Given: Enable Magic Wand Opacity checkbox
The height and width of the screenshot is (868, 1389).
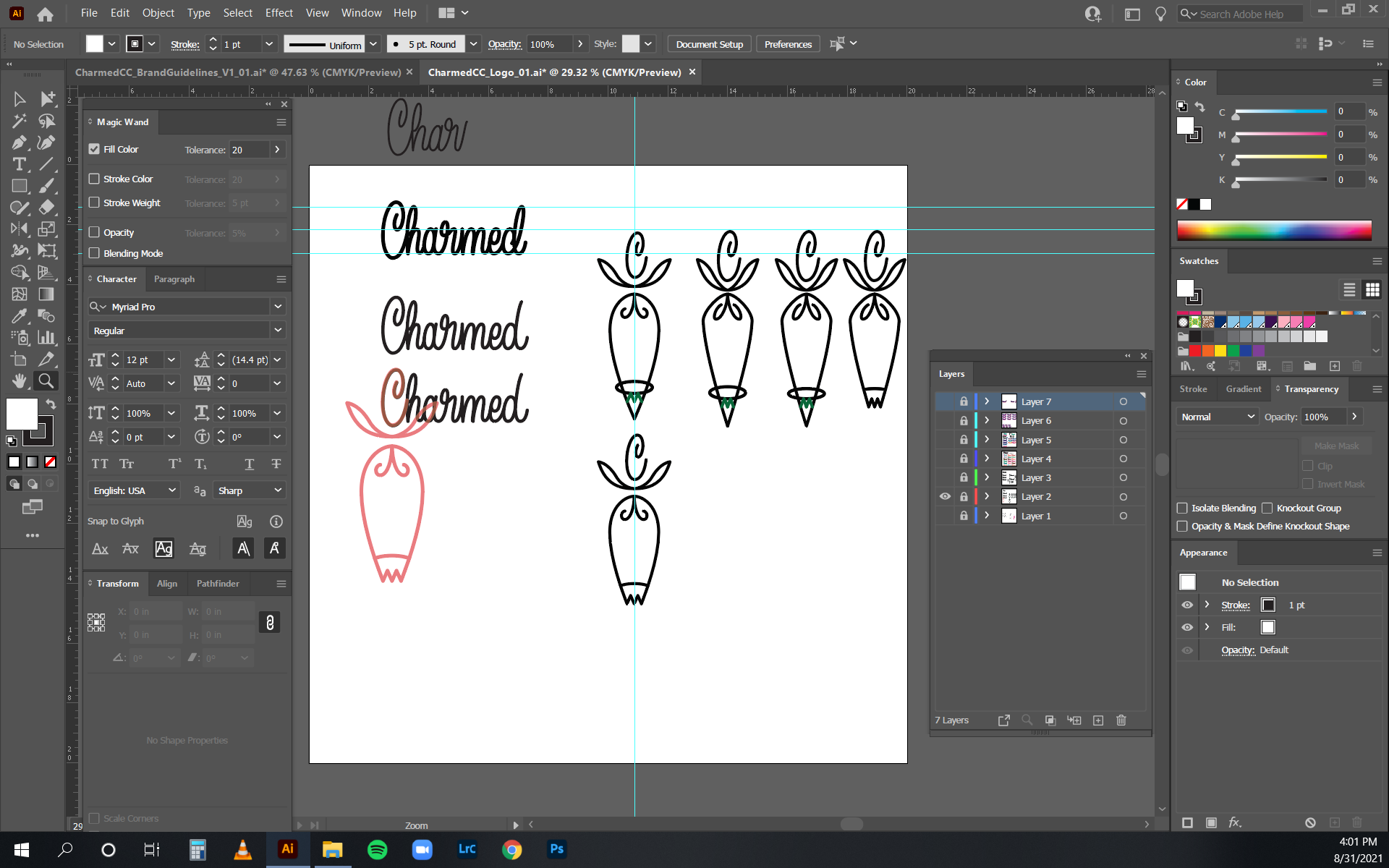Looking at the screenshot, I should pos(94,232).
